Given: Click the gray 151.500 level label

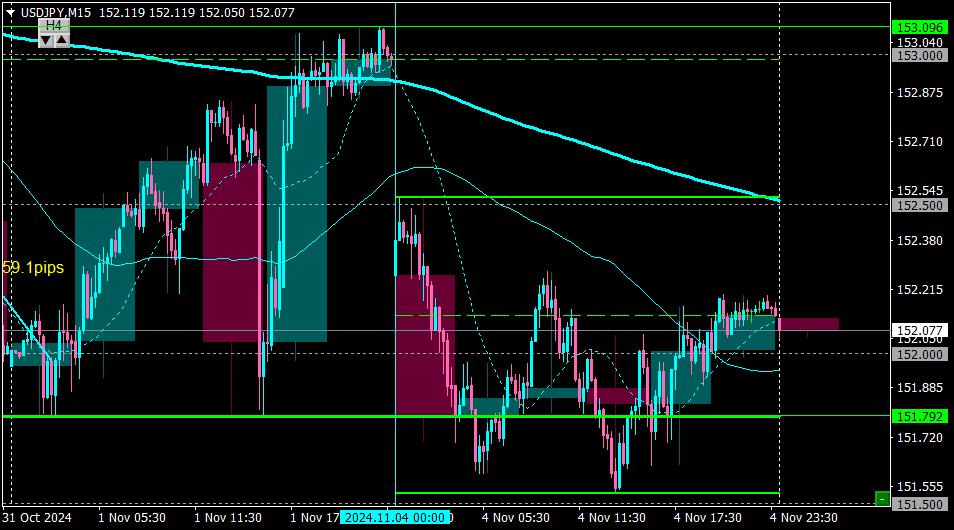Looking at the screenshot, I should (917, 504).
